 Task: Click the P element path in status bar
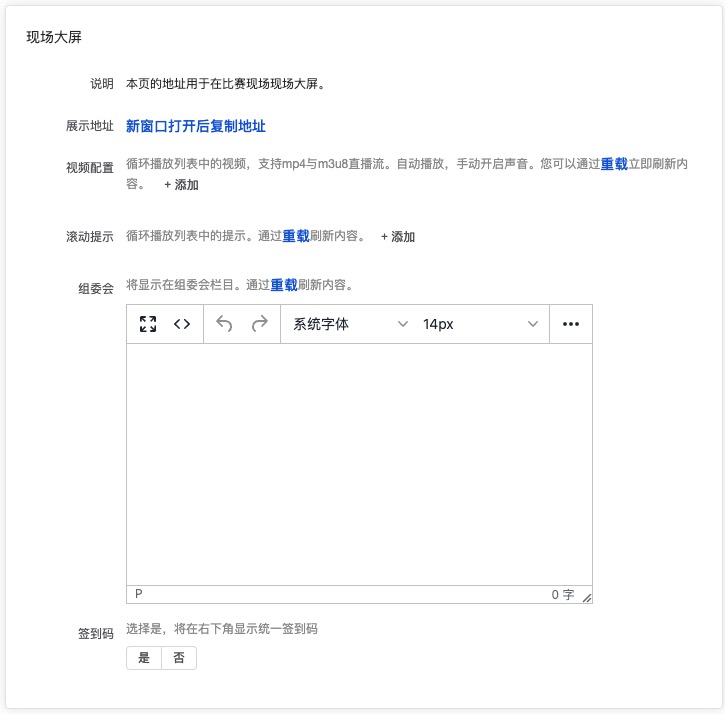139,594
